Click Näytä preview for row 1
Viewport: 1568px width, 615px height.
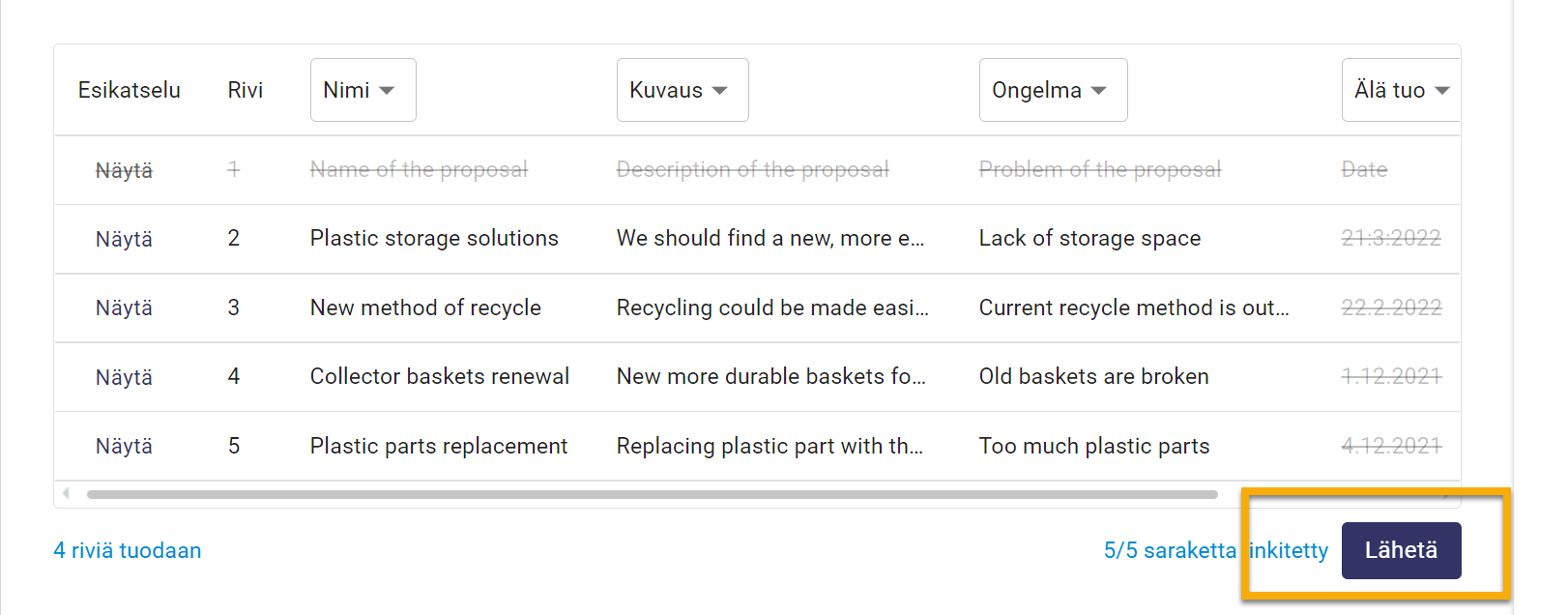click(124, 170)
